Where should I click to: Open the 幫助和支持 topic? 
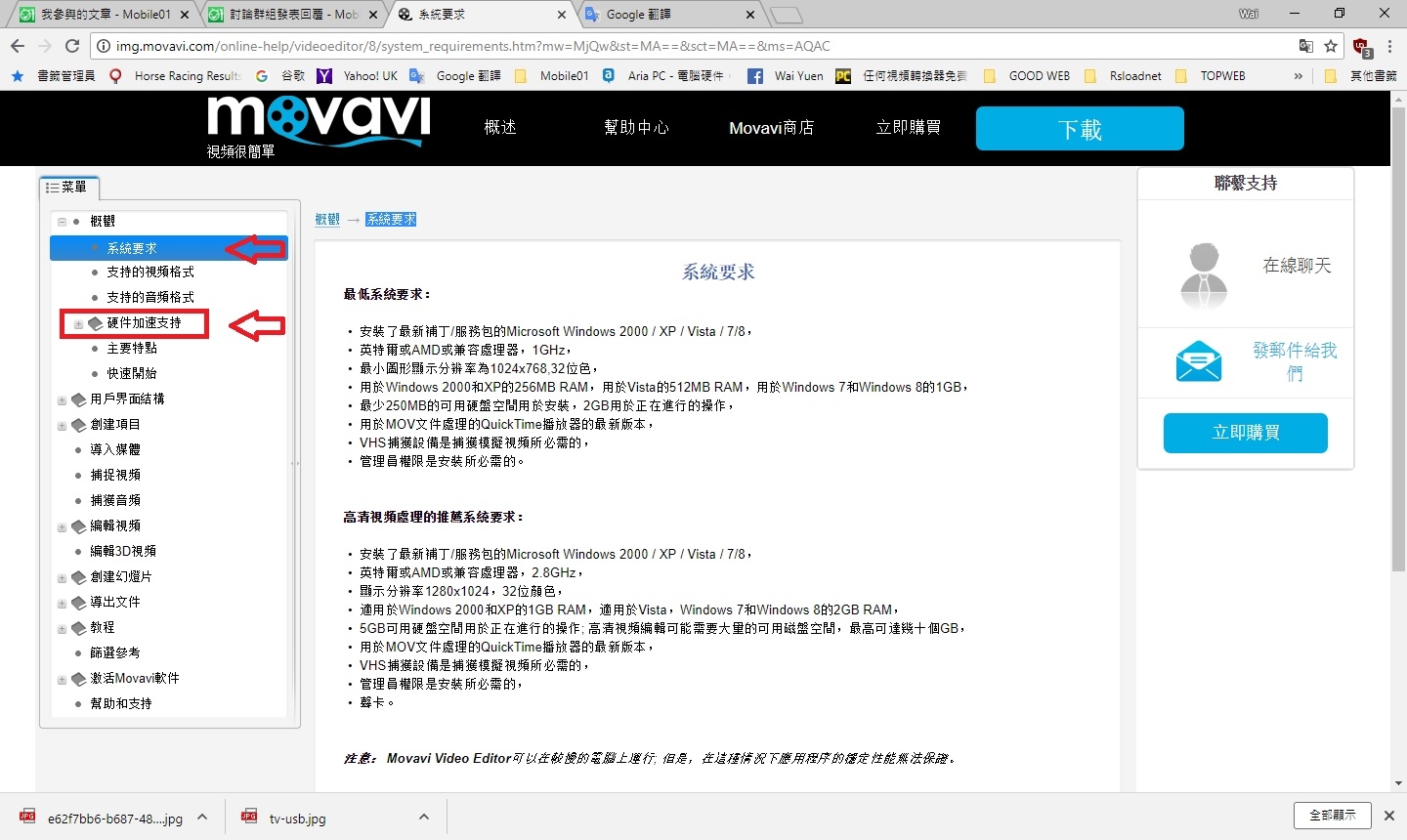(x=121, y=703)
